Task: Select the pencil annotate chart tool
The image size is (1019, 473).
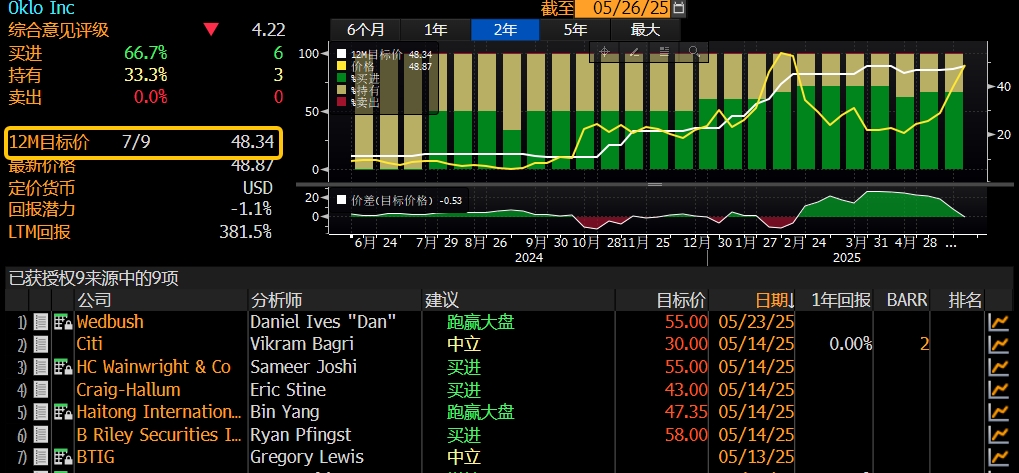Action: [x=634, y=52]
